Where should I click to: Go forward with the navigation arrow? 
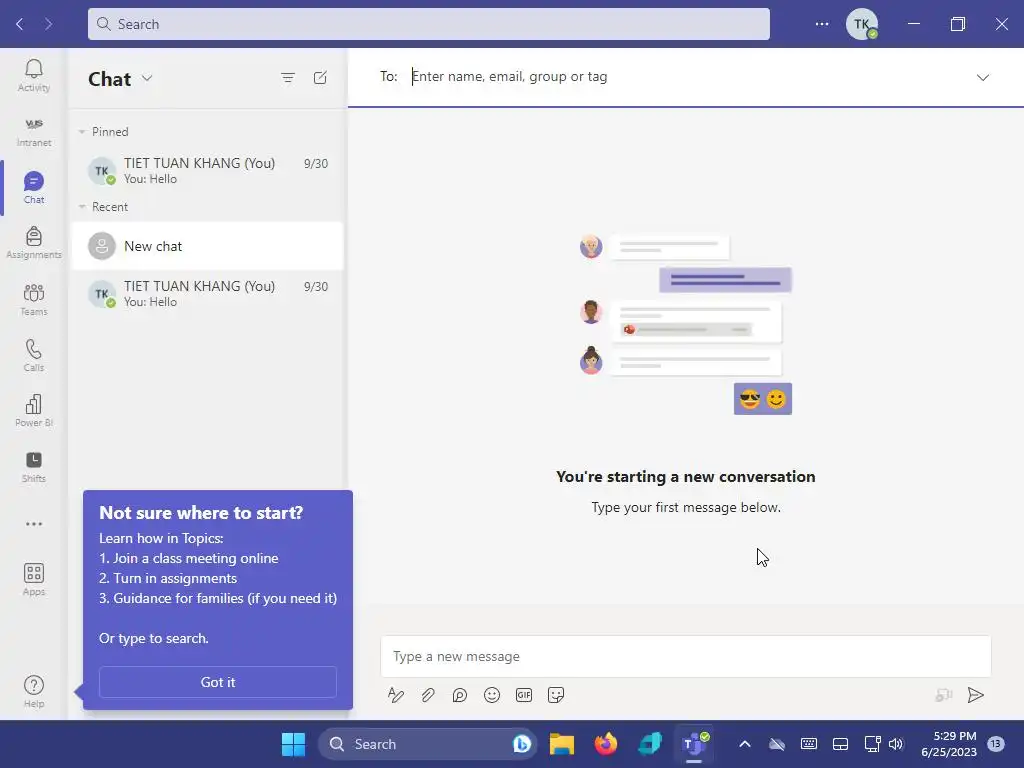click(48, 24)
